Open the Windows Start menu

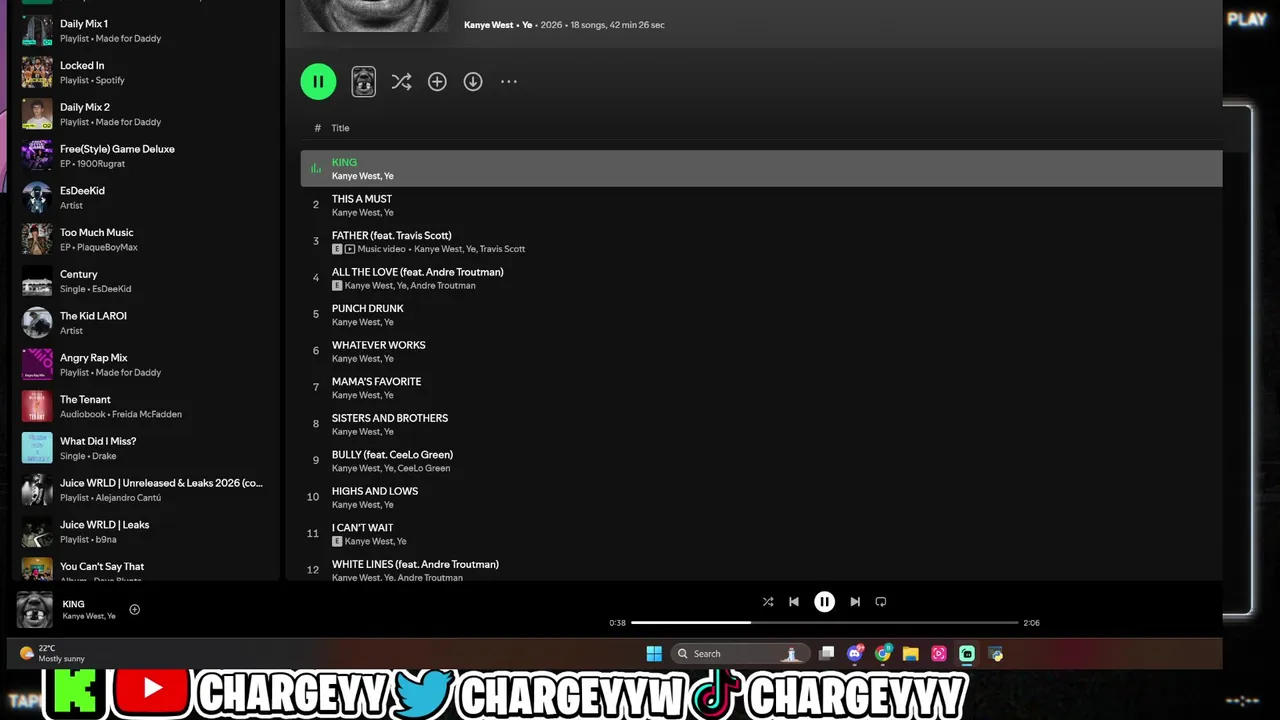tap(654, 654)
